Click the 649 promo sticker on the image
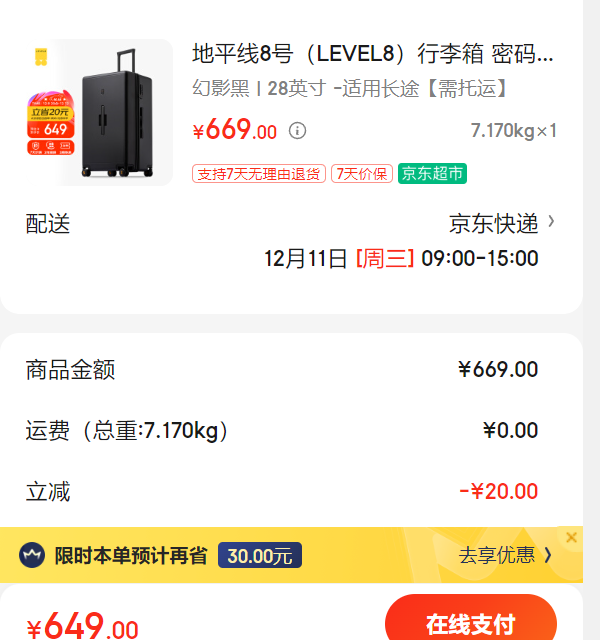 tap(51, 123)
